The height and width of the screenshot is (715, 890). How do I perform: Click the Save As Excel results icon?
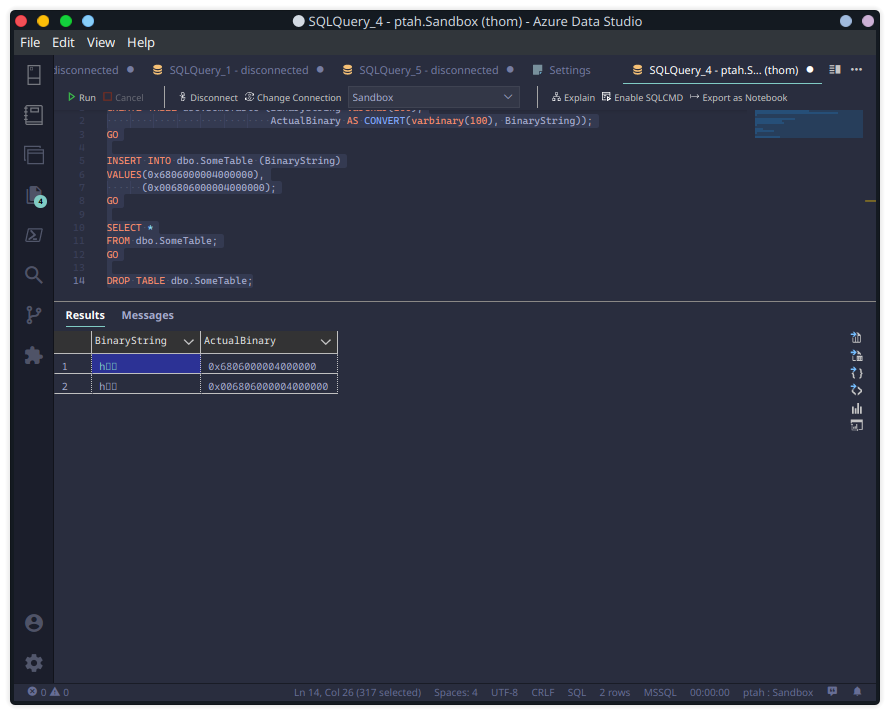click(x=856, y=355)
